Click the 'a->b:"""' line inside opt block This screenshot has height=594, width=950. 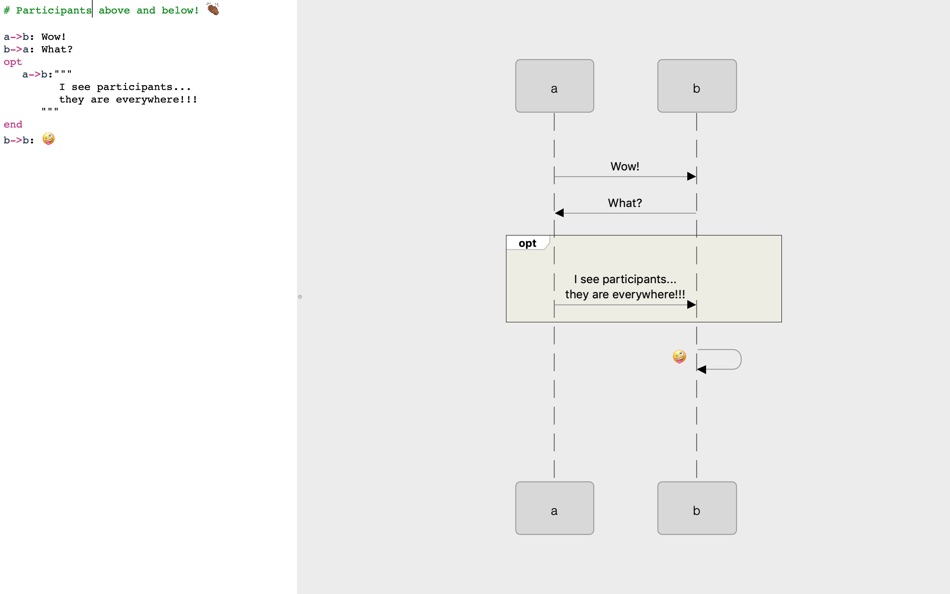47,74
